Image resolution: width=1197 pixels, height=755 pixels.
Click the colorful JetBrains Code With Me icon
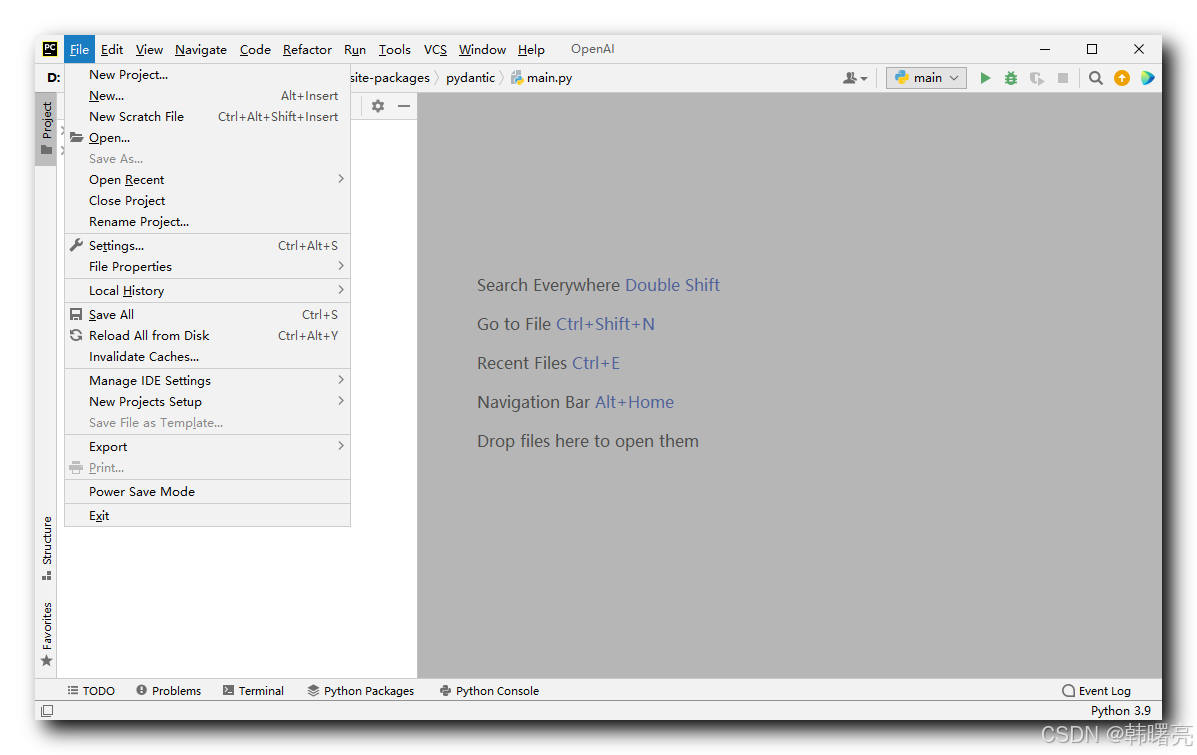pos(1147,78)
